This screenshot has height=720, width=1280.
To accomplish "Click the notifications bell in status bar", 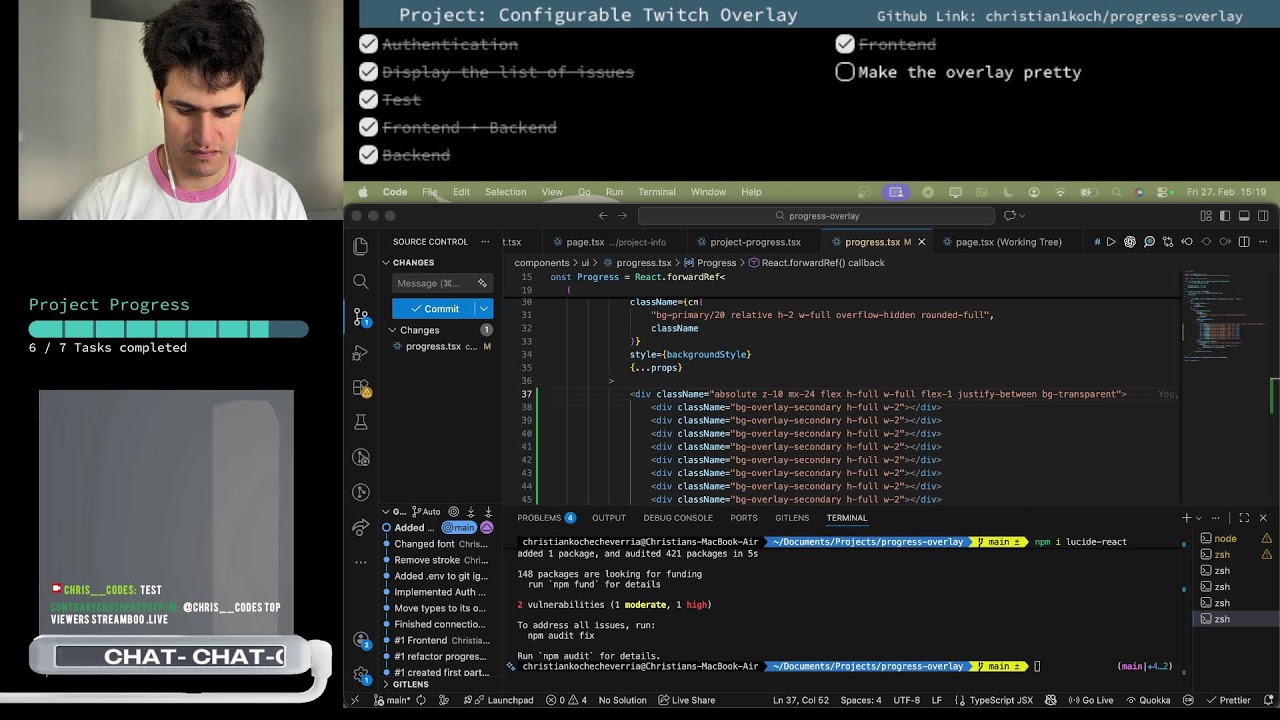I will tap(1268, 700).
